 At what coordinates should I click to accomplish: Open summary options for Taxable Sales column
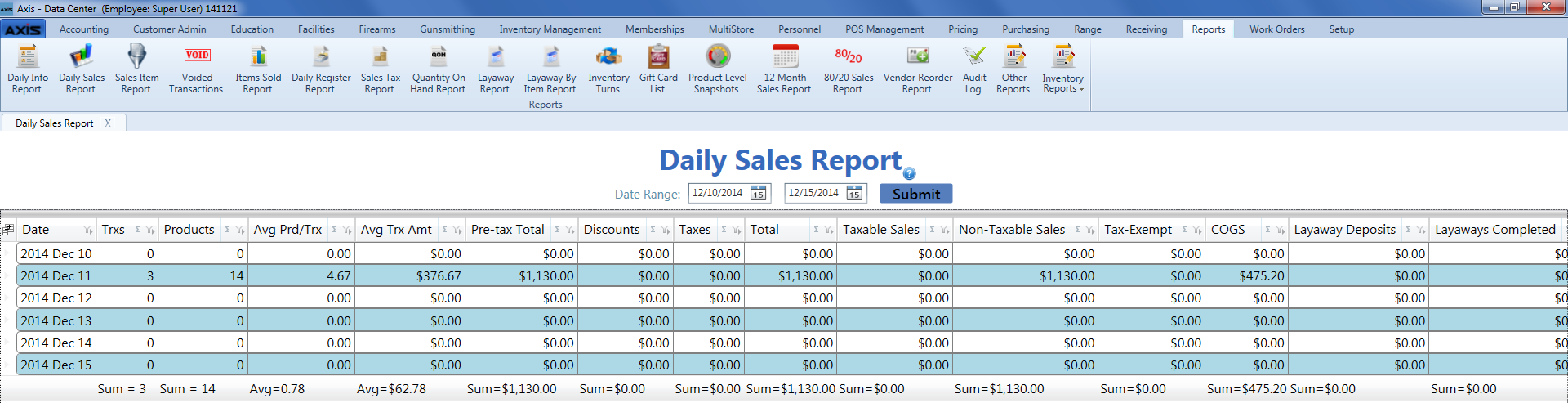[x=932, y=230]
